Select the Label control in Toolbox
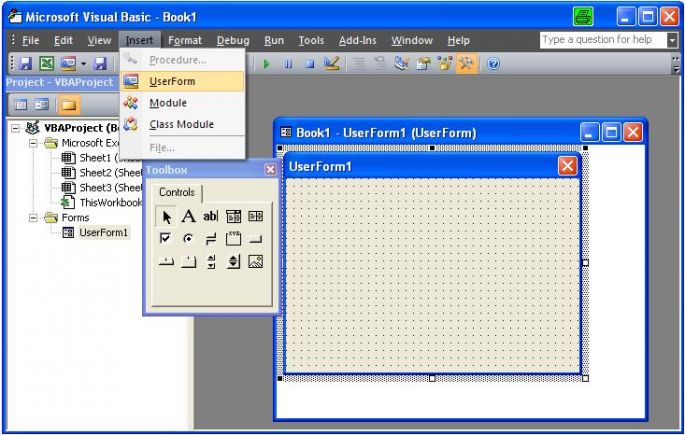Viewport: 685px width, 435px height. [x=188, y=216]
